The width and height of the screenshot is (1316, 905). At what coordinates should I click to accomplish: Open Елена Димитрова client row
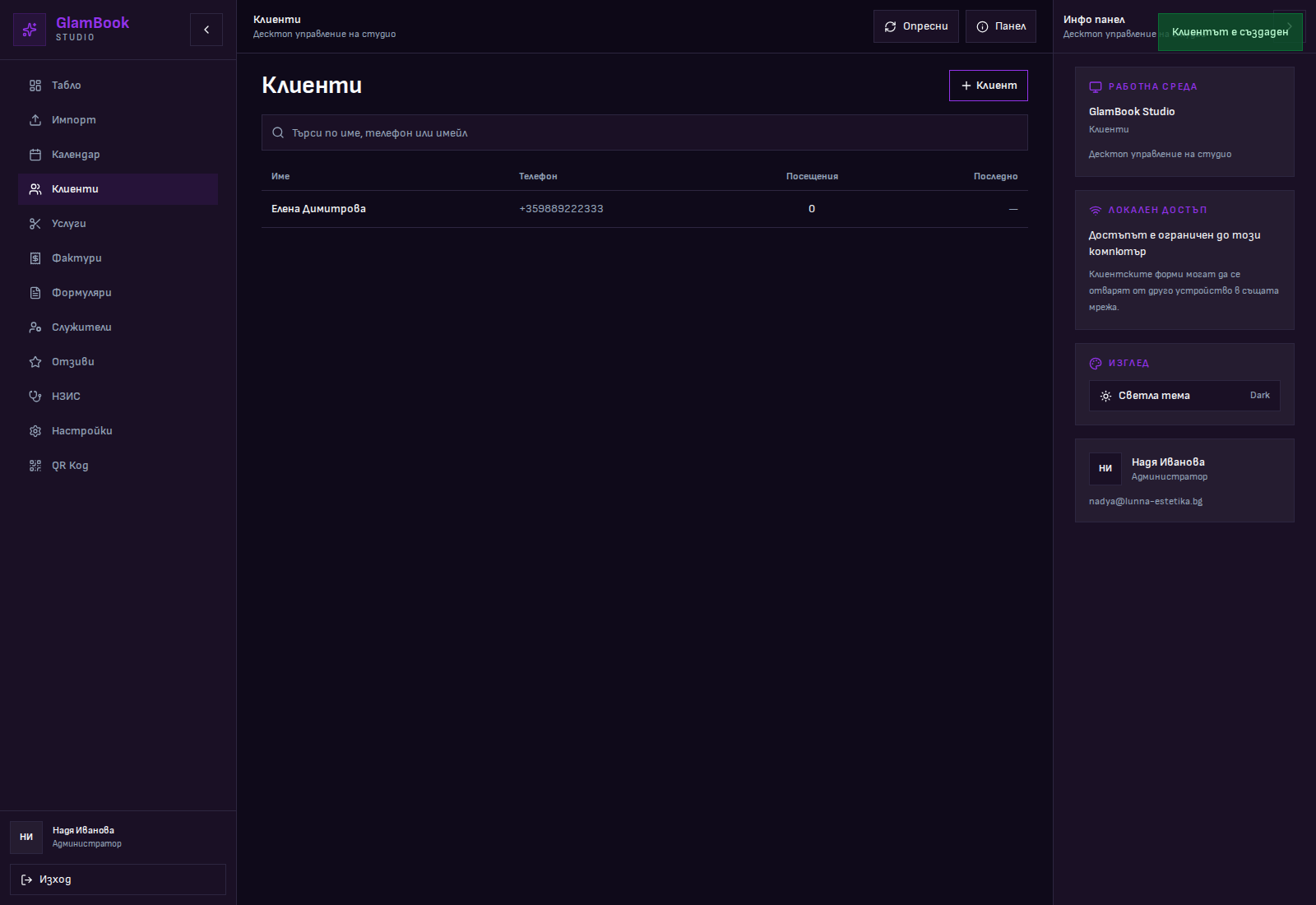click(x=319, y=209)
